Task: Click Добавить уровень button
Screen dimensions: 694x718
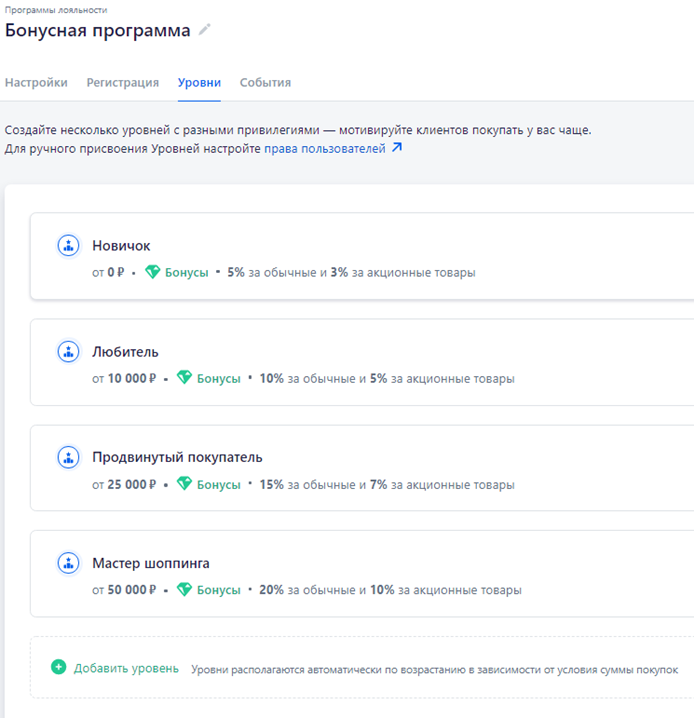Action: [126, 668]
